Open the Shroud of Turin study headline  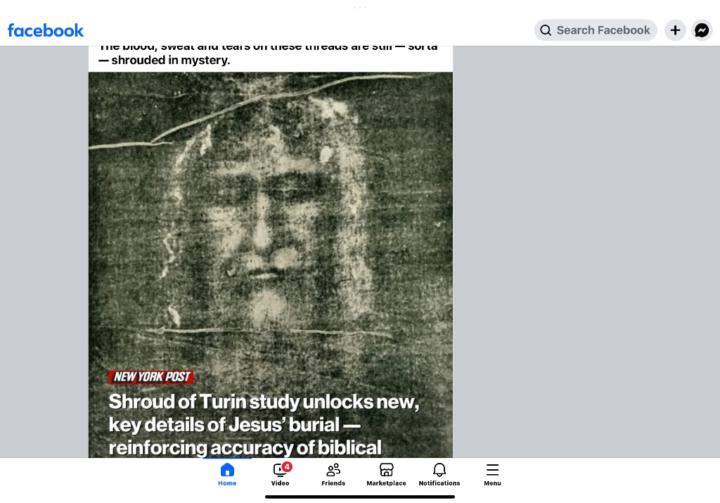(x=264, y=424)
